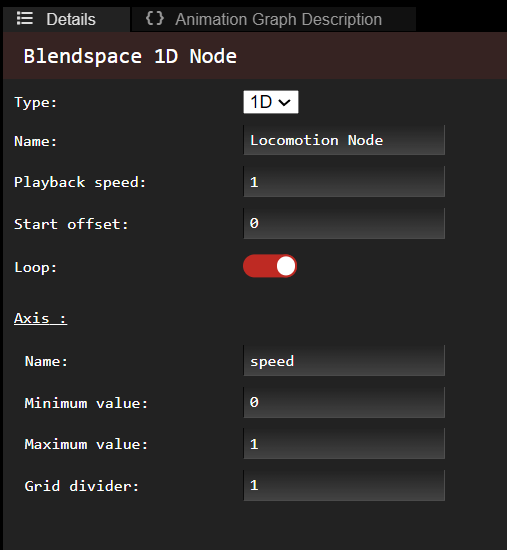Click the white knob of Loop toggle
The height and width of the screenshot is (550, 507).
pos(286,266)
